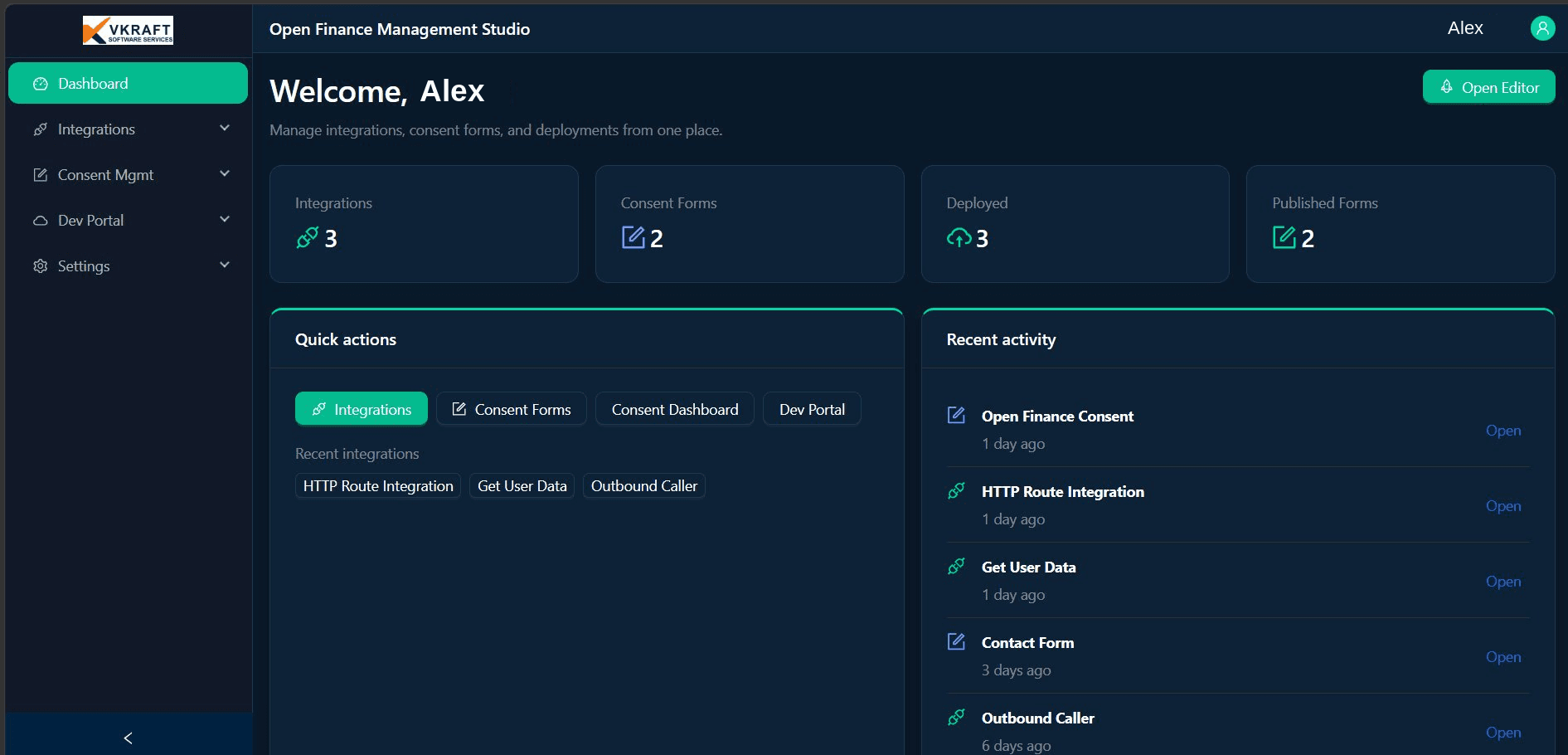Viewport: 1568px width, 755px height.
Task: Click the Deployed stat card
Action: (1075, 224)
